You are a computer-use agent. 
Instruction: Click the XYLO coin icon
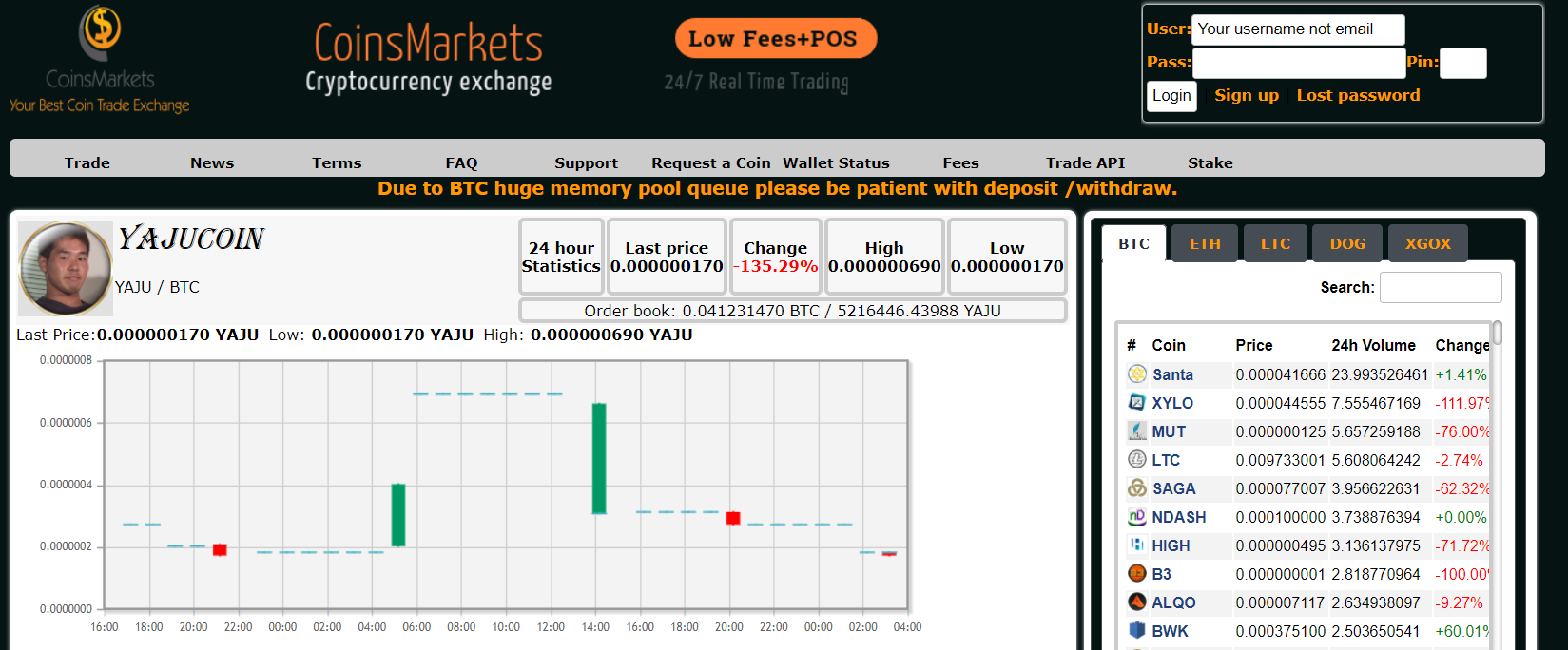[1137, 403]
